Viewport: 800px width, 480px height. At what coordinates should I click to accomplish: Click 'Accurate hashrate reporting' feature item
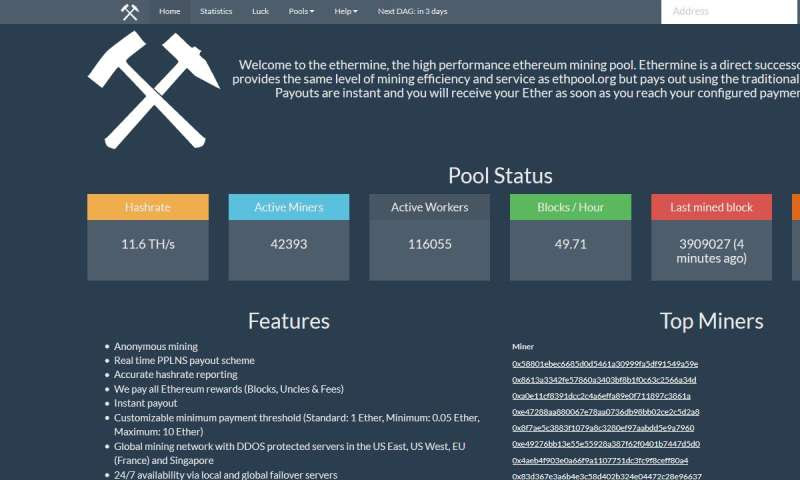(176, 374)
